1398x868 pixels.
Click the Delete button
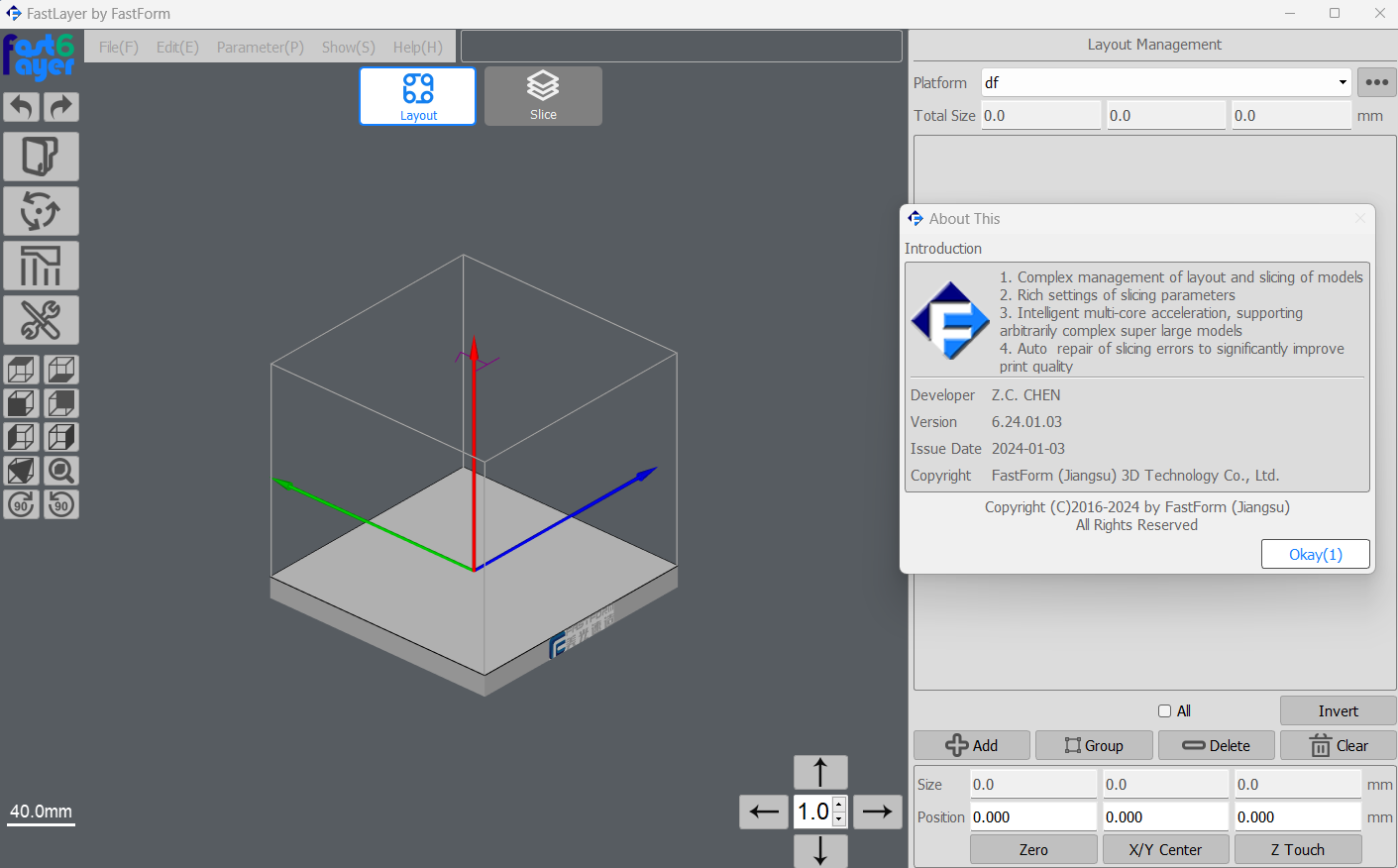click(x=1216, y=745)
